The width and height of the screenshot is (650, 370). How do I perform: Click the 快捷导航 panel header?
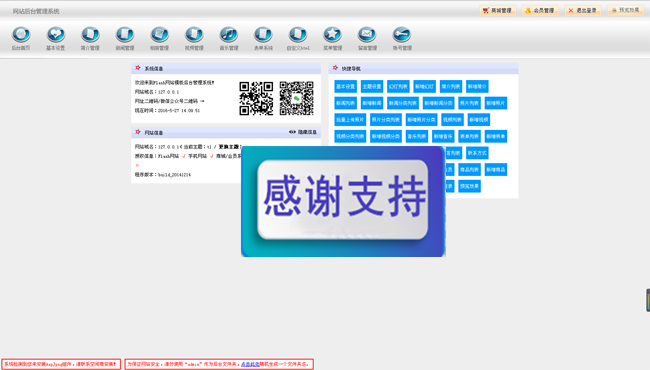click(423, 68)
